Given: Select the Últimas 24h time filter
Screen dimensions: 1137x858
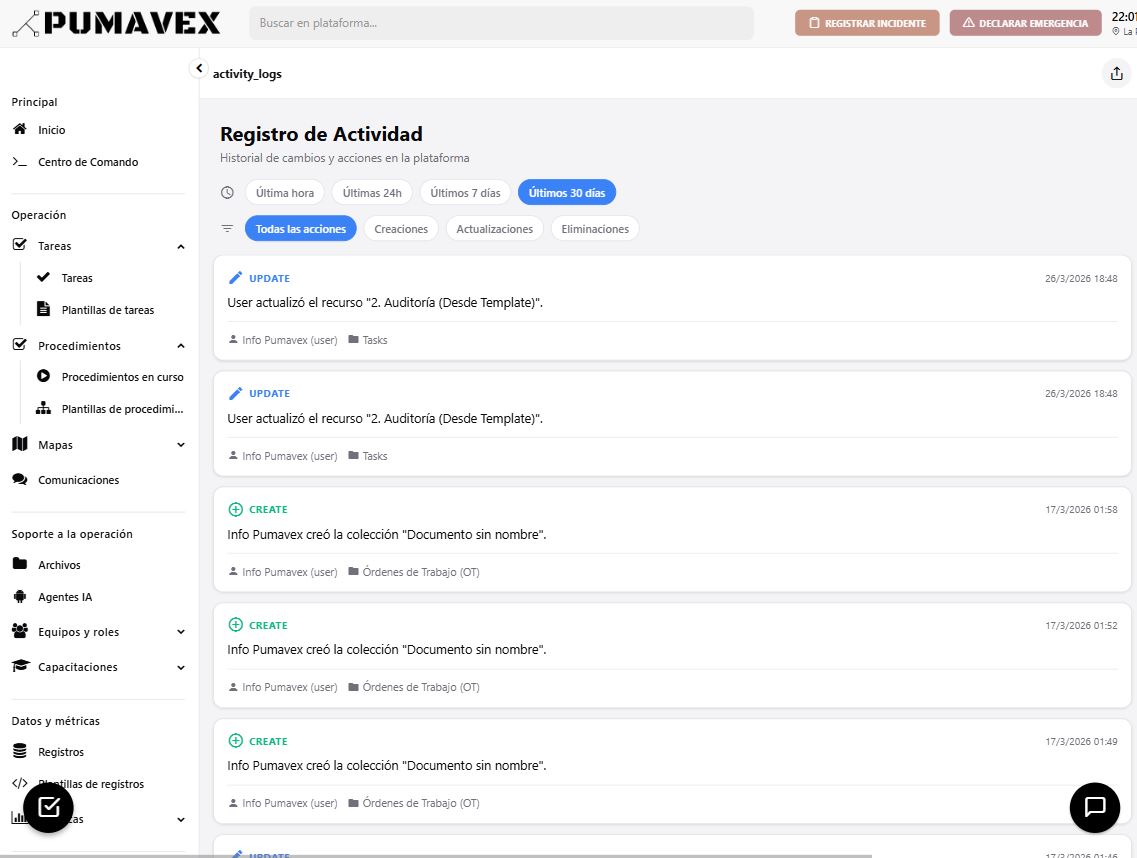Looking at the screenshot, I should click(x=372, y=193).
